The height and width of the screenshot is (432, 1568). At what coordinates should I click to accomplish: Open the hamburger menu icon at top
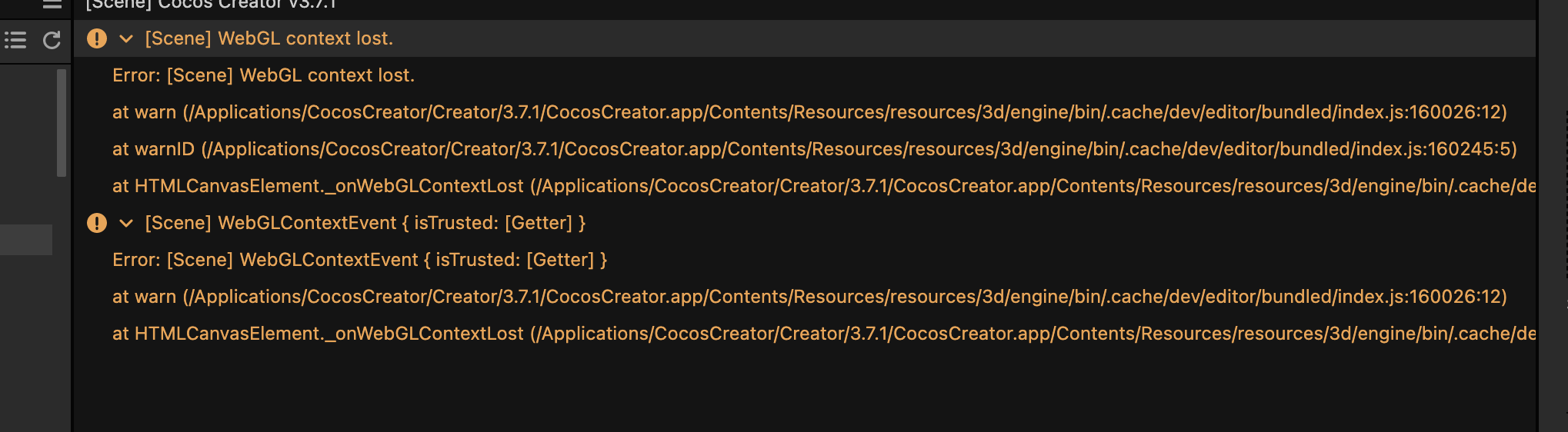(x=52, y=5)
